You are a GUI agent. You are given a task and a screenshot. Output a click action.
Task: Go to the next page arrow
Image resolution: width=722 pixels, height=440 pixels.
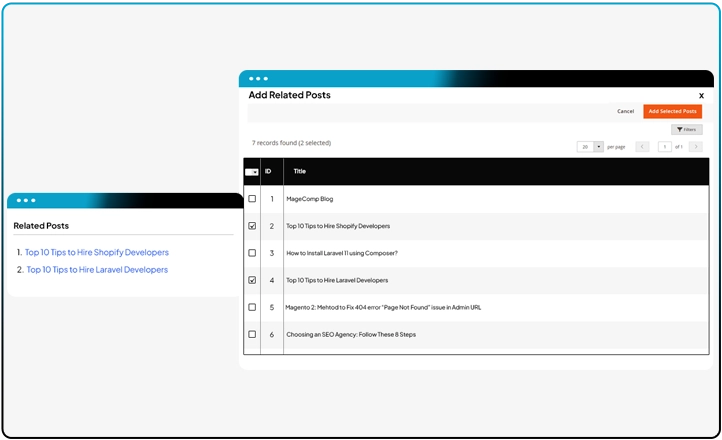click(x=695, y=147)
